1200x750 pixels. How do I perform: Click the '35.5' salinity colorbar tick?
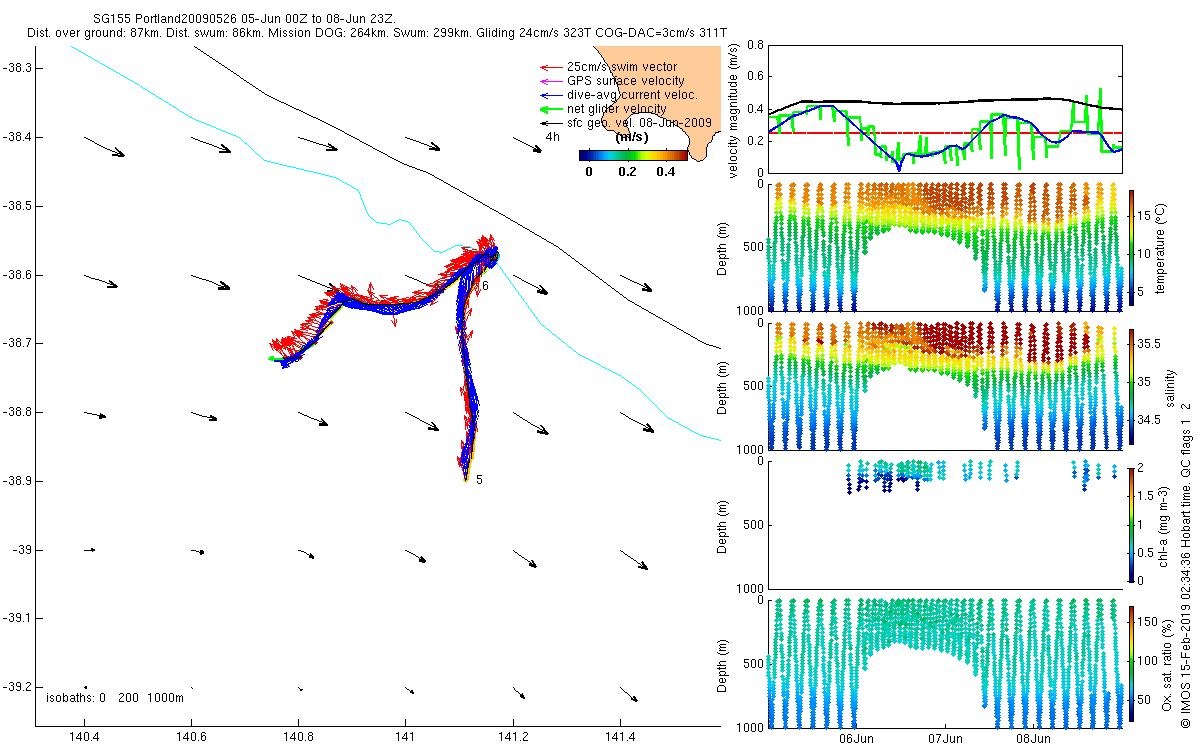click(1148, 343)
